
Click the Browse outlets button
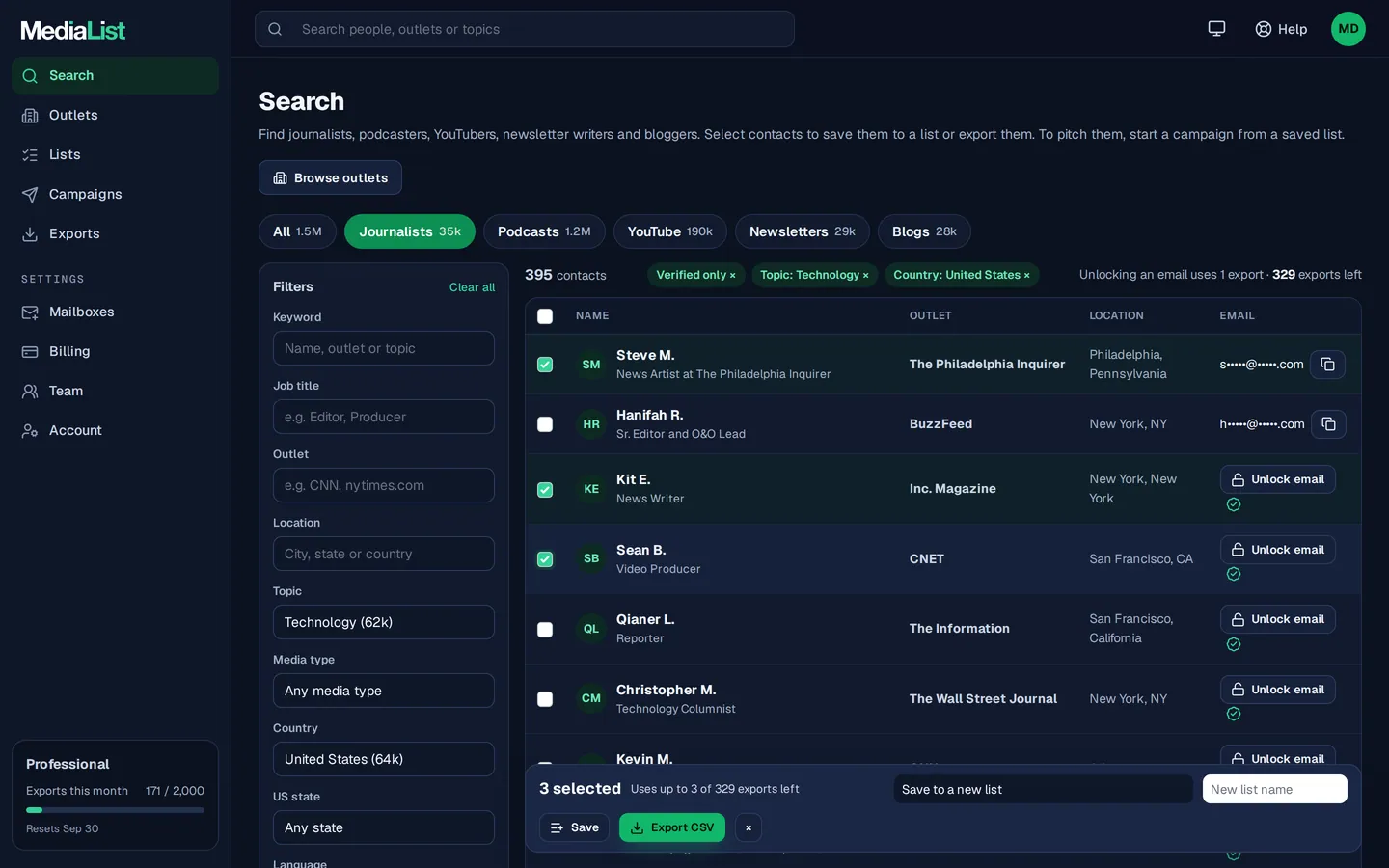(x=330, y=177)
